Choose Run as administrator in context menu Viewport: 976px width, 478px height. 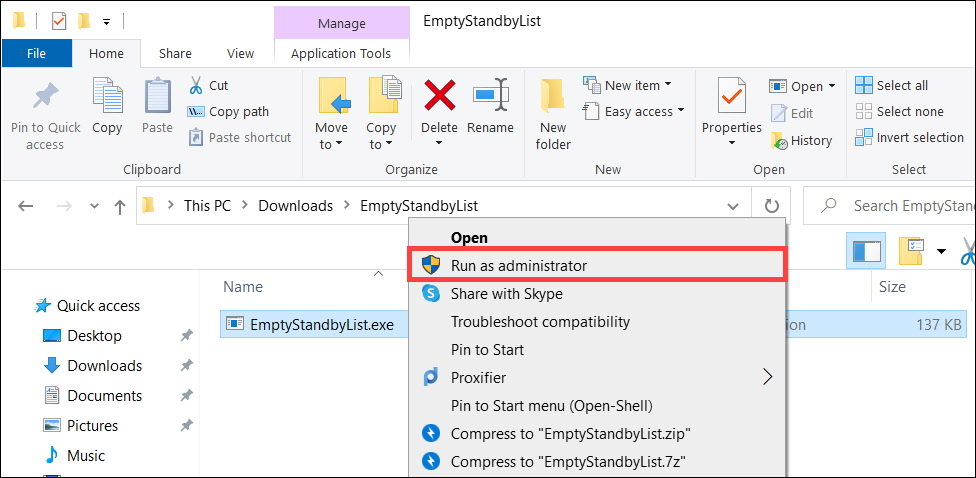click(x=518, y=266)
